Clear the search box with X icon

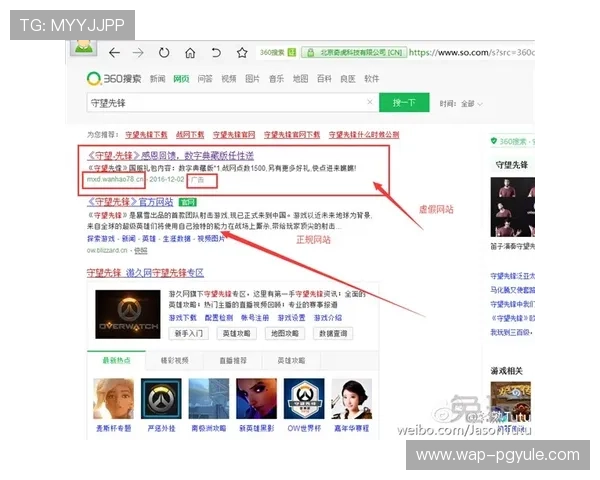pos(370,102)
